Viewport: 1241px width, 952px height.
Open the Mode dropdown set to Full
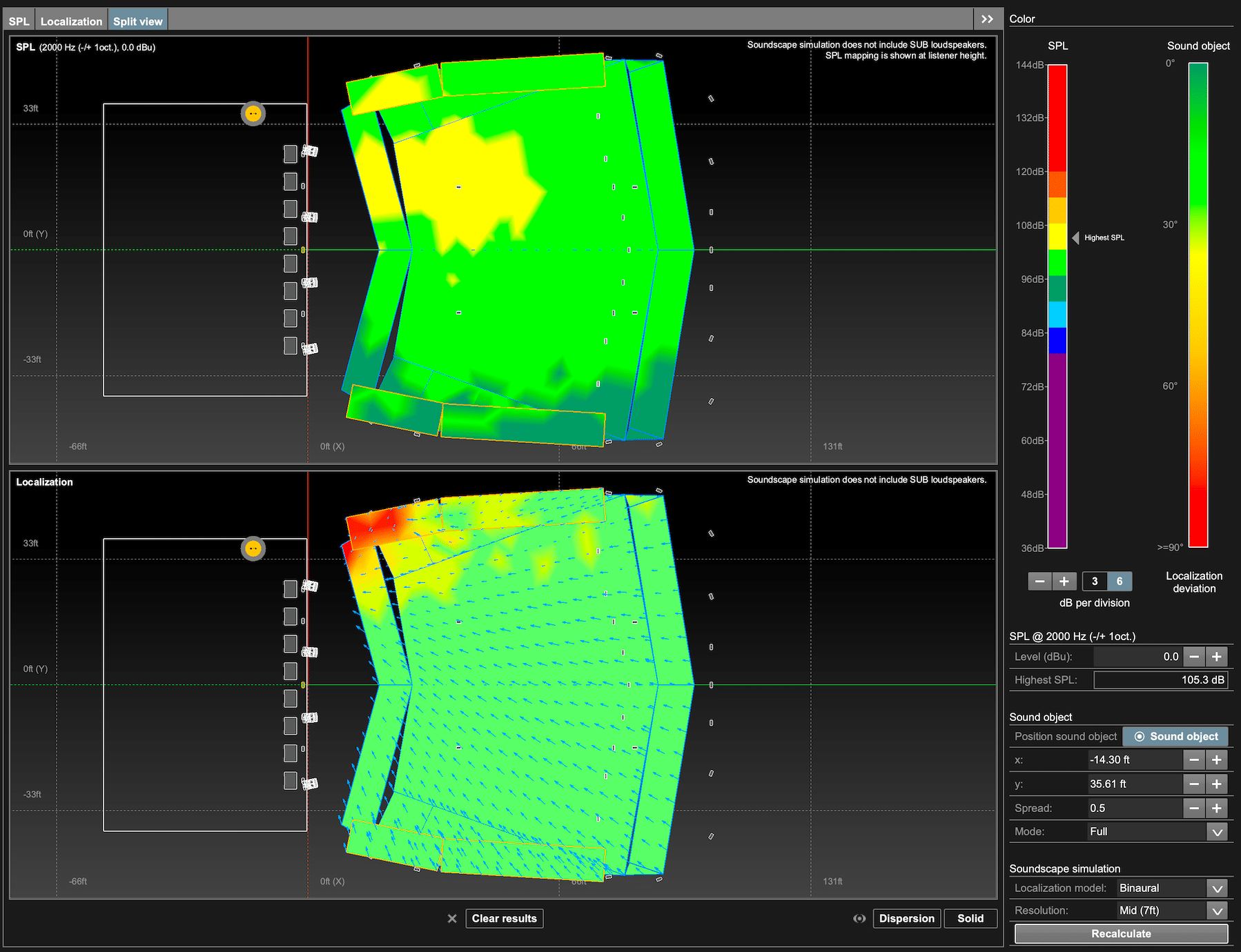tap(1217, 832)
